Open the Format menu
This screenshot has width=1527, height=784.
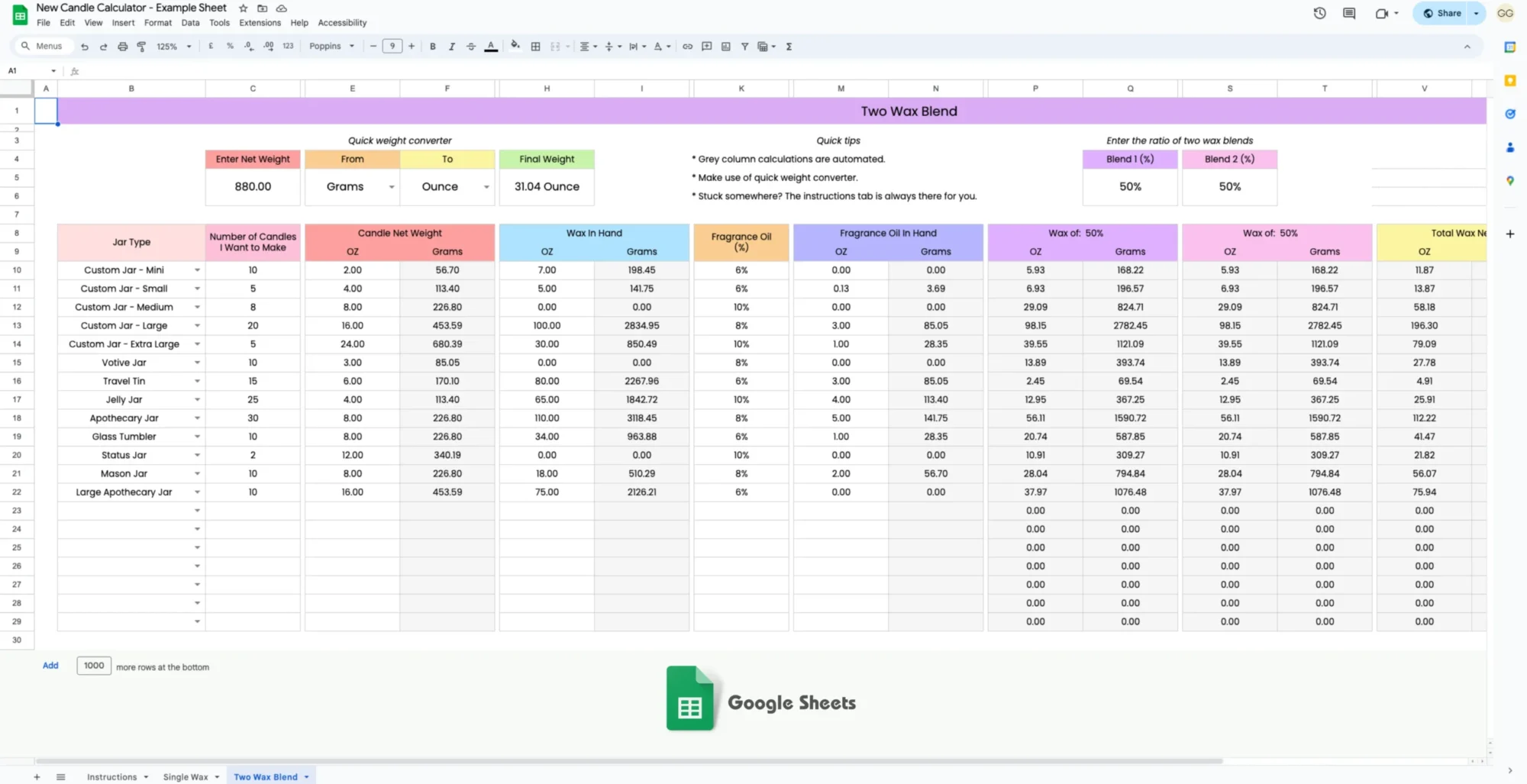pos(158,23)
